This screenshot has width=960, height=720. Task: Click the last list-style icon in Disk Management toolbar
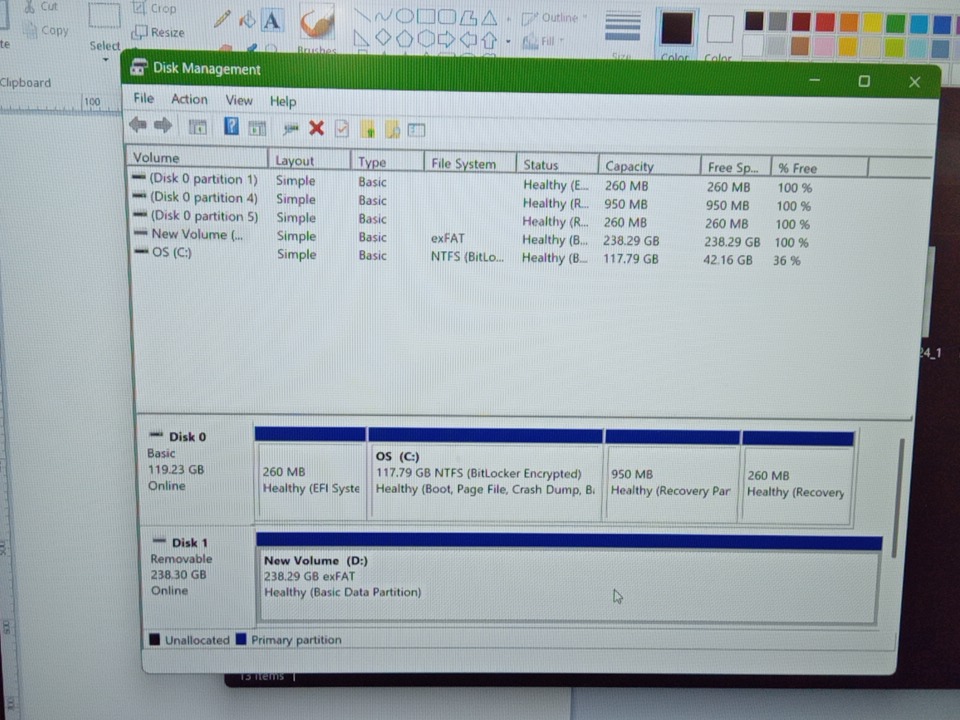pyautogui.click(x=416, y=130)
